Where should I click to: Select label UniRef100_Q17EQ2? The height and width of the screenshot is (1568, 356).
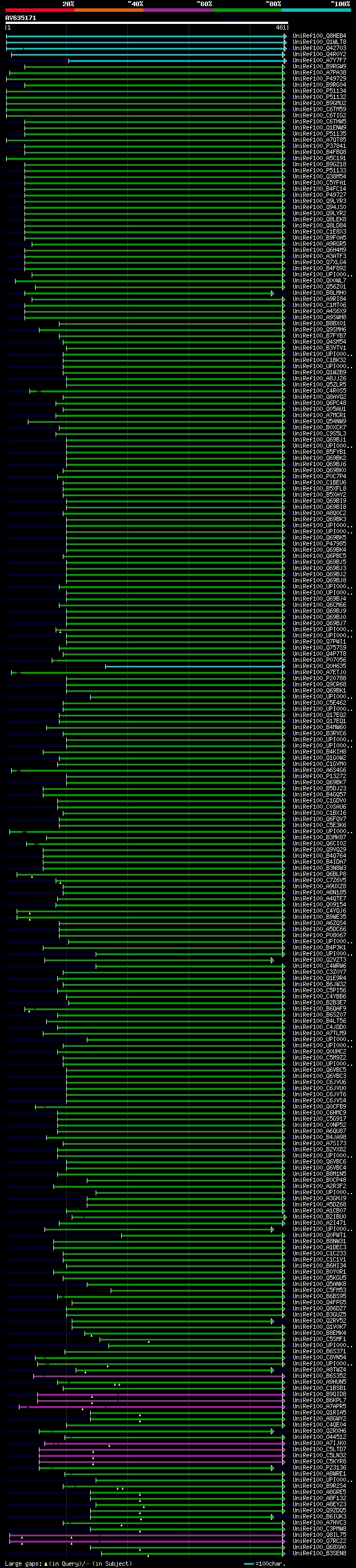319,715
